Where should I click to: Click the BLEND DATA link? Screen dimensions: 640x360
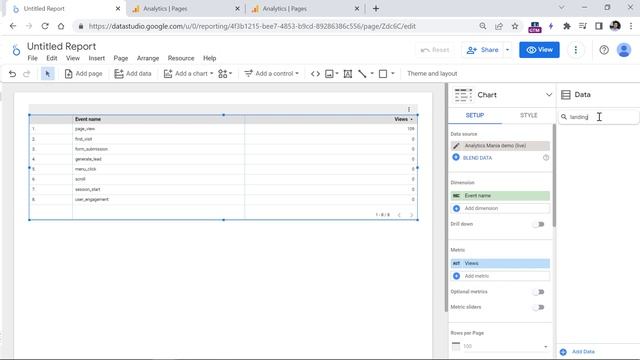[477, 158]
